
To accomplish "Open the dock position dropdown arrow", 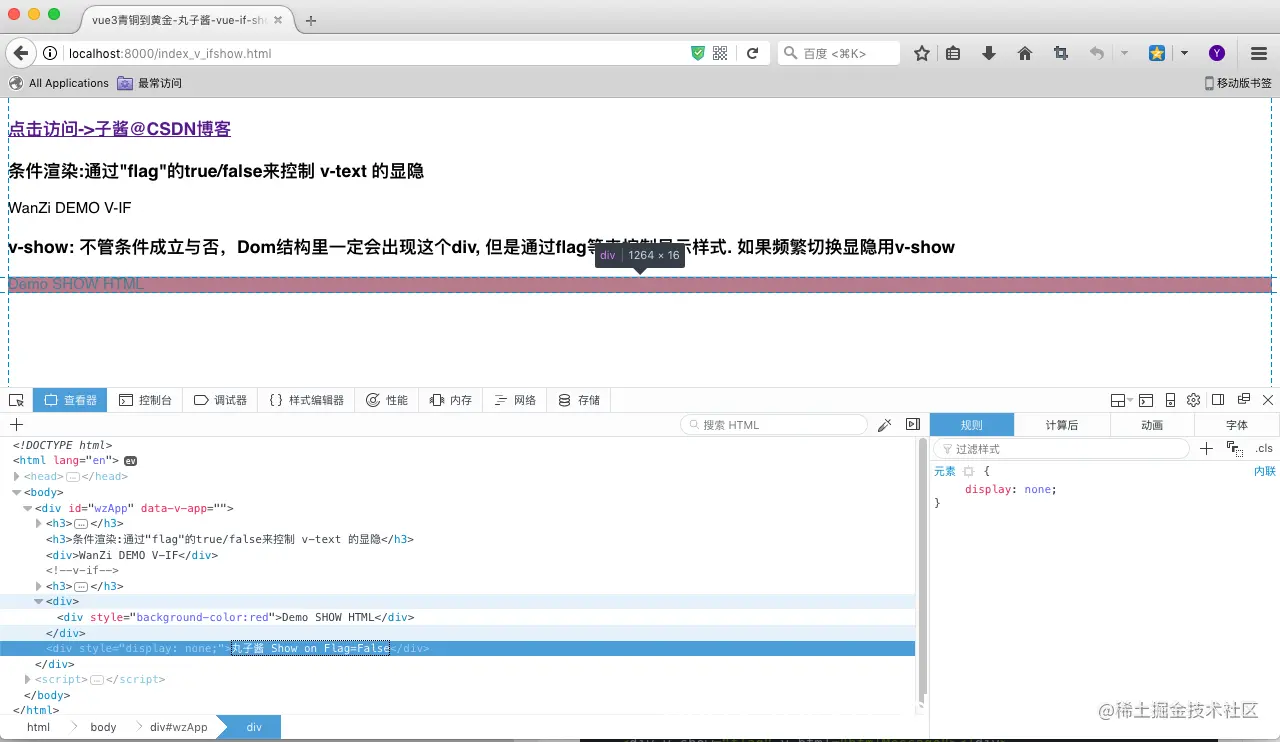I will click(x=1131, y=400).
